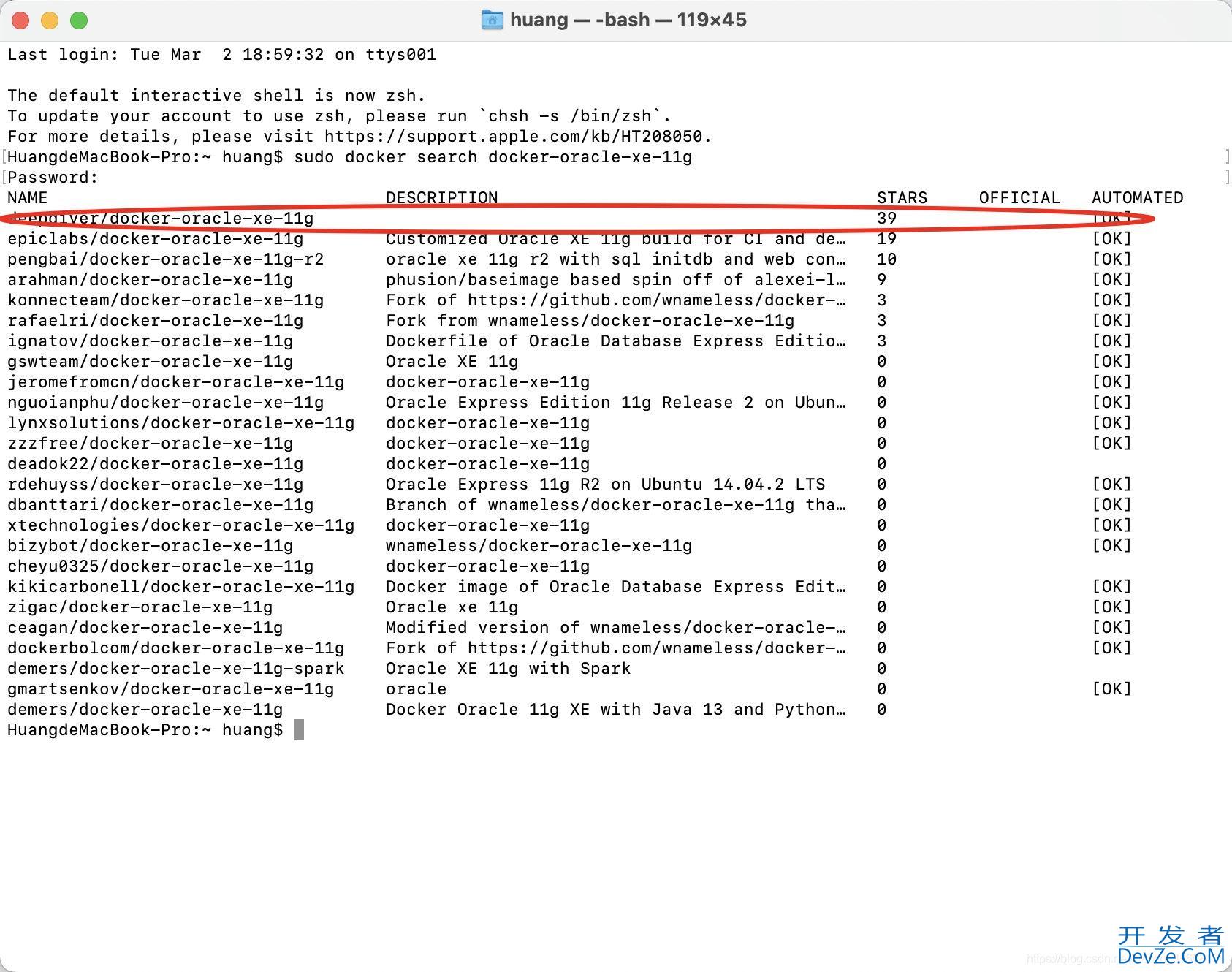Image resolution: width=1232 pixels, height=972 pixels.
Task: Maximize the window with the green button
Action: (x=79, y=20)
